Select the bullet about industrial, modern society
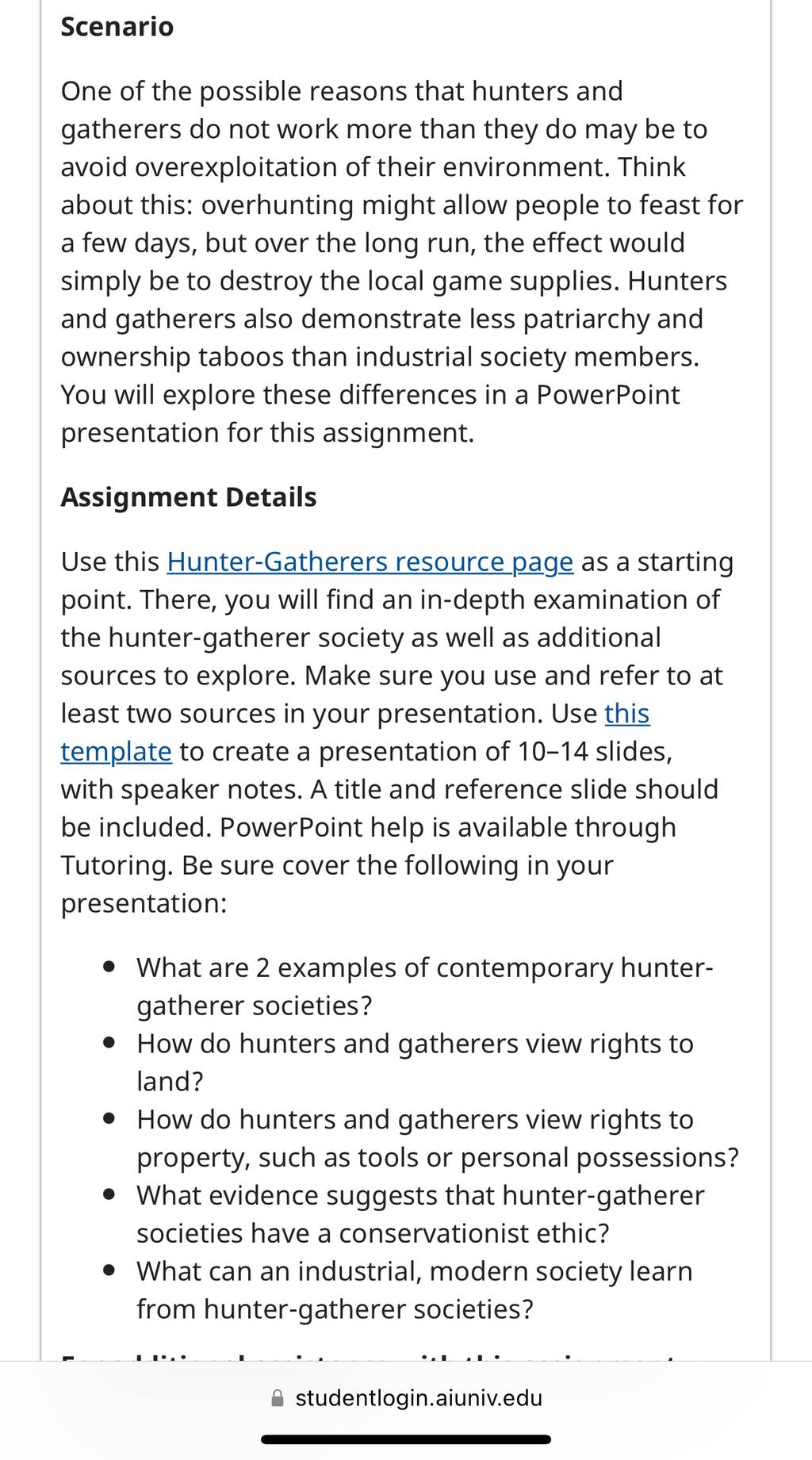The image size is (812, 1460). tap(415, 1290)
